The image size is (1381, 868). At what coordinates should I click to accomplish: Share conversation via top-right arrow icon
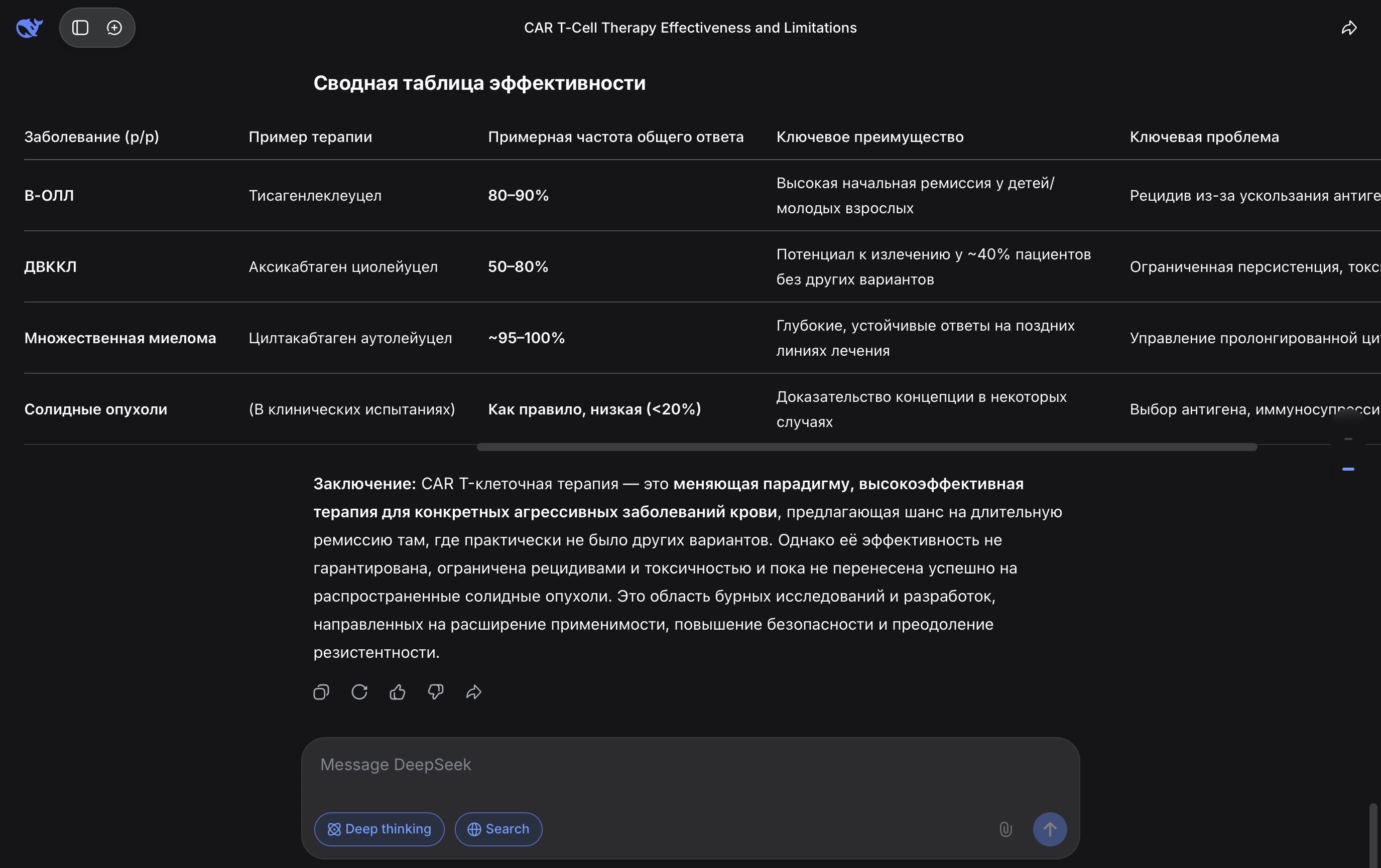point(1349,28)
